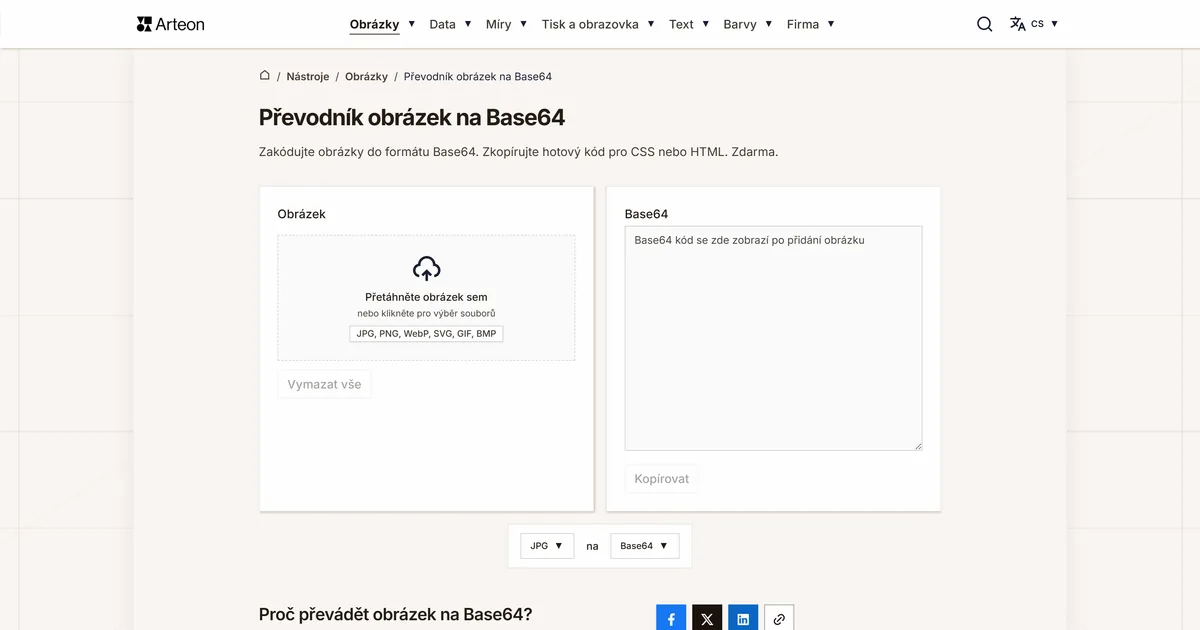Expand the Tisk a obrazovka arrow

pyautogui.click(x=651, y=24)
